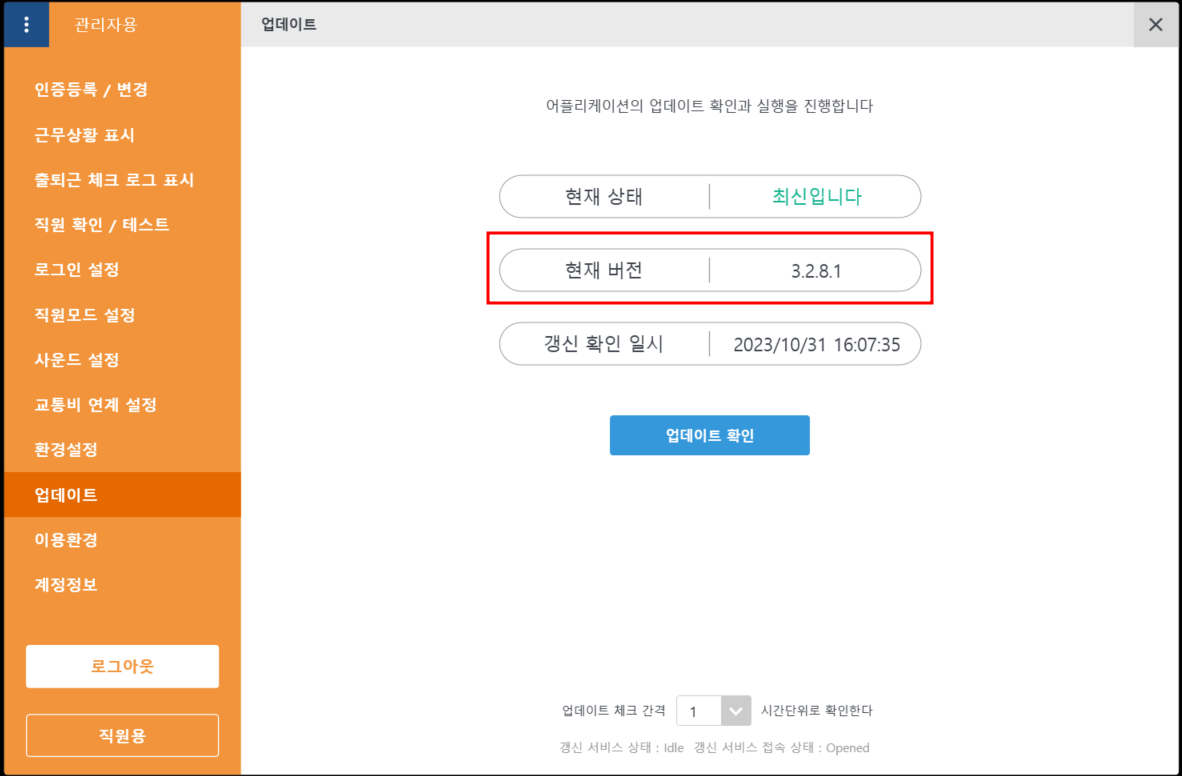Navigate to 교통비 연계 설정
The width and height of the screenshot is (1182, 776).
click(95, 405)
